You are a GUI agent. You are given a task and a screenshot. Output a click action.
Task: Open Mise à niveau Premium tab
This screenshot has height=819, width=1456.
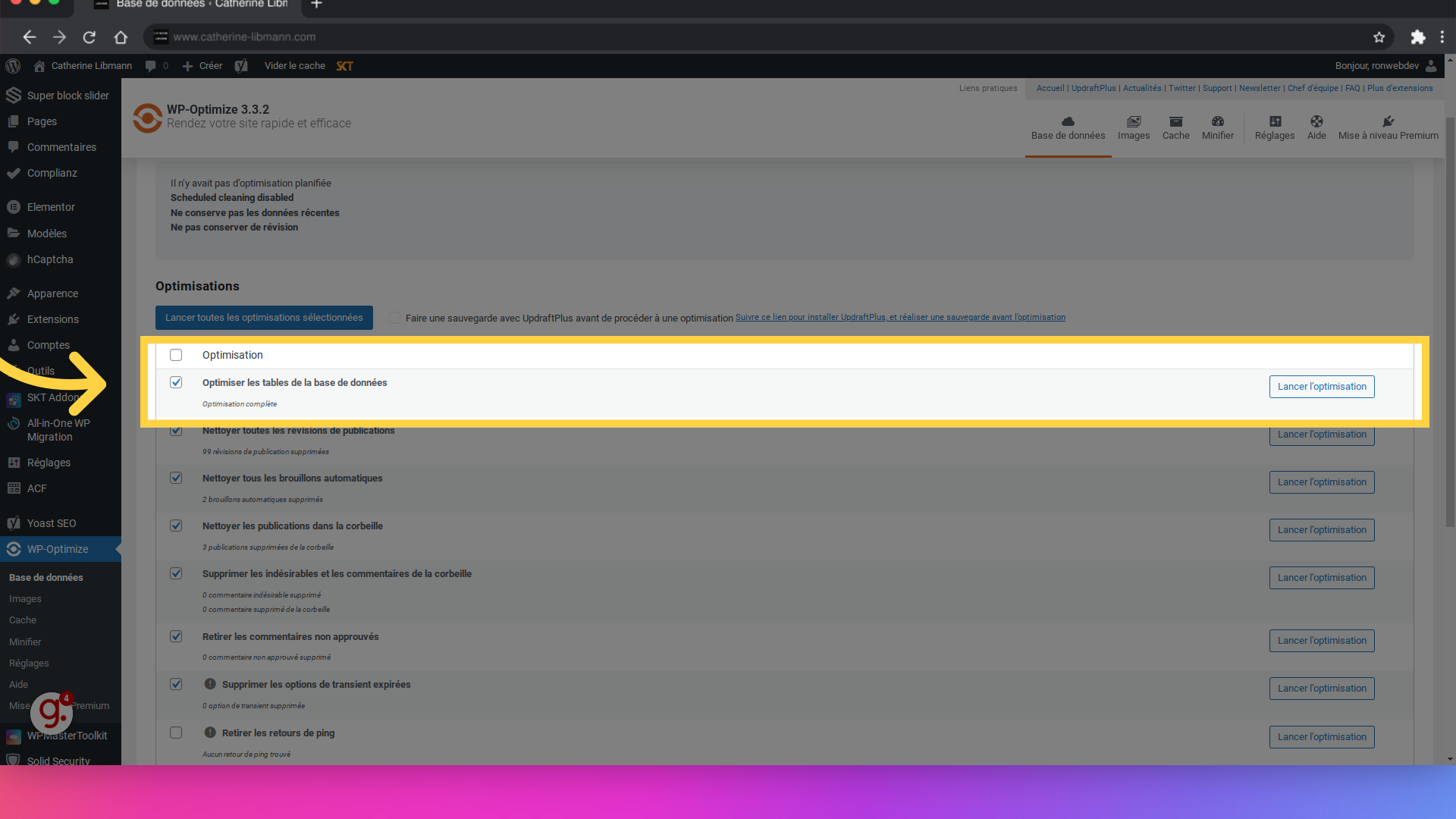click(x=1388, y=128)
